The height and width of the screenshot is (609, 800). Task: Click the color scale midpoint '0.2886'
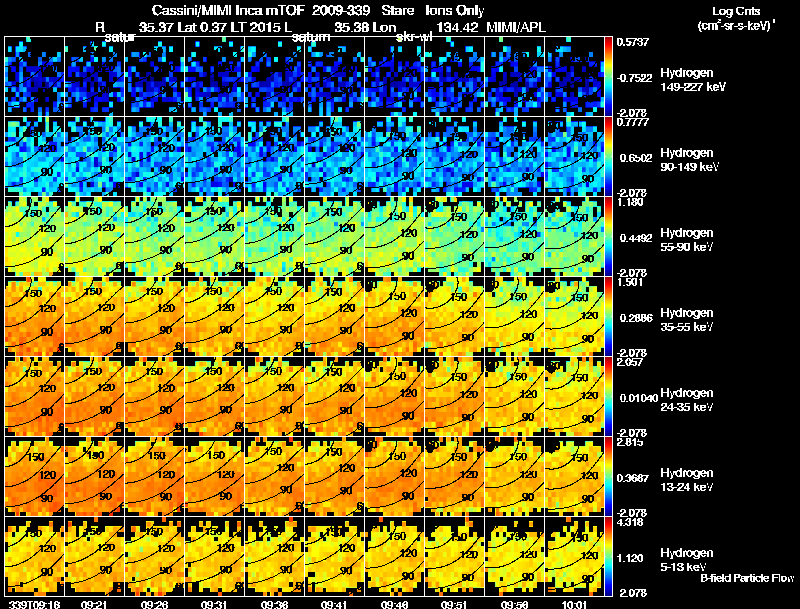pos(636,318)
